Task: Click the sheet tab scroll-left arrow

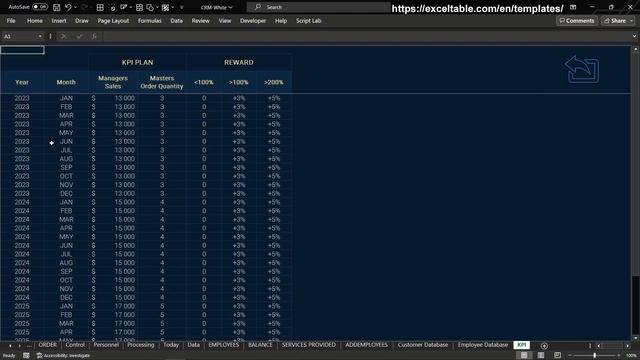Action: click(10, 346)
